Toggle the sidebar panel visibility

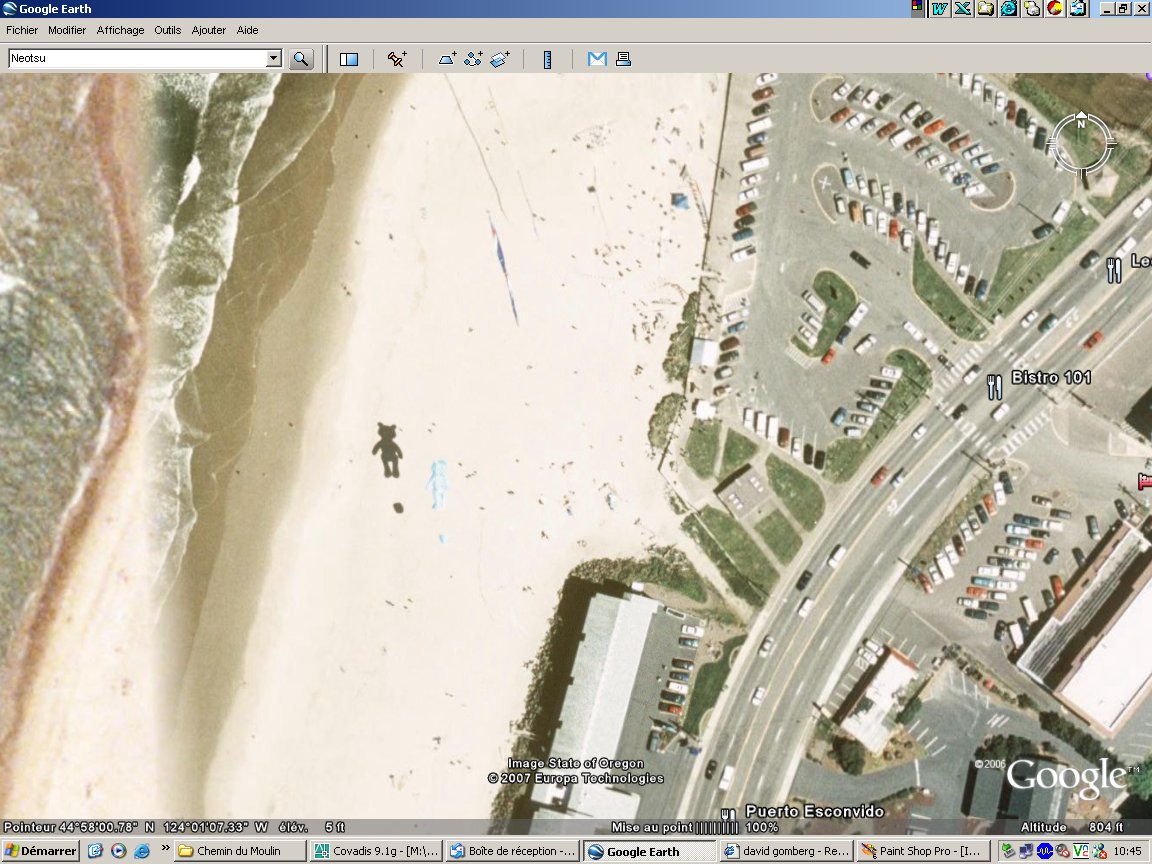(348, 58)
